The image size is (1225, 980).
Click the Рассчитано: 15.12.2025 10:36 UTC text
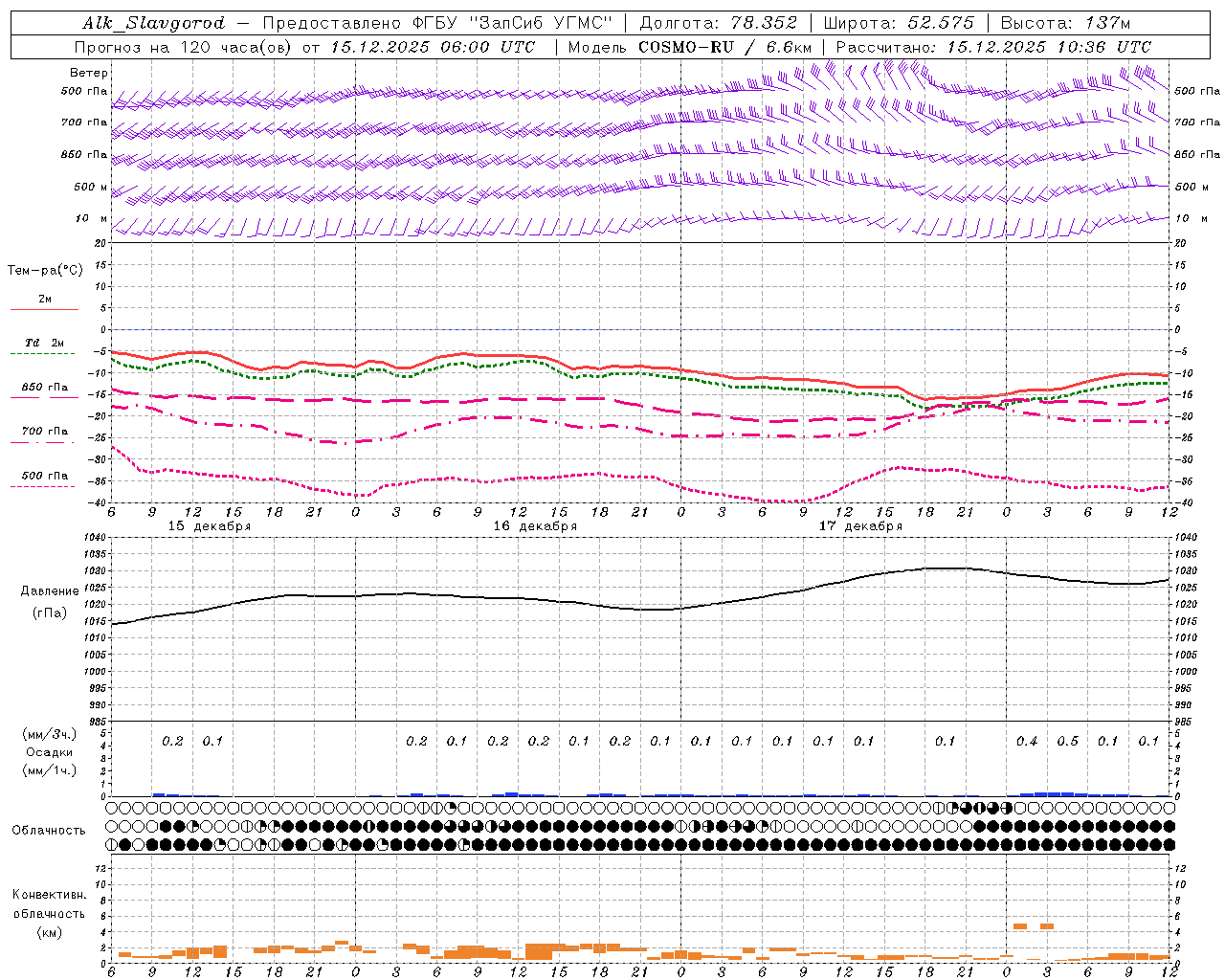point(993,47)
